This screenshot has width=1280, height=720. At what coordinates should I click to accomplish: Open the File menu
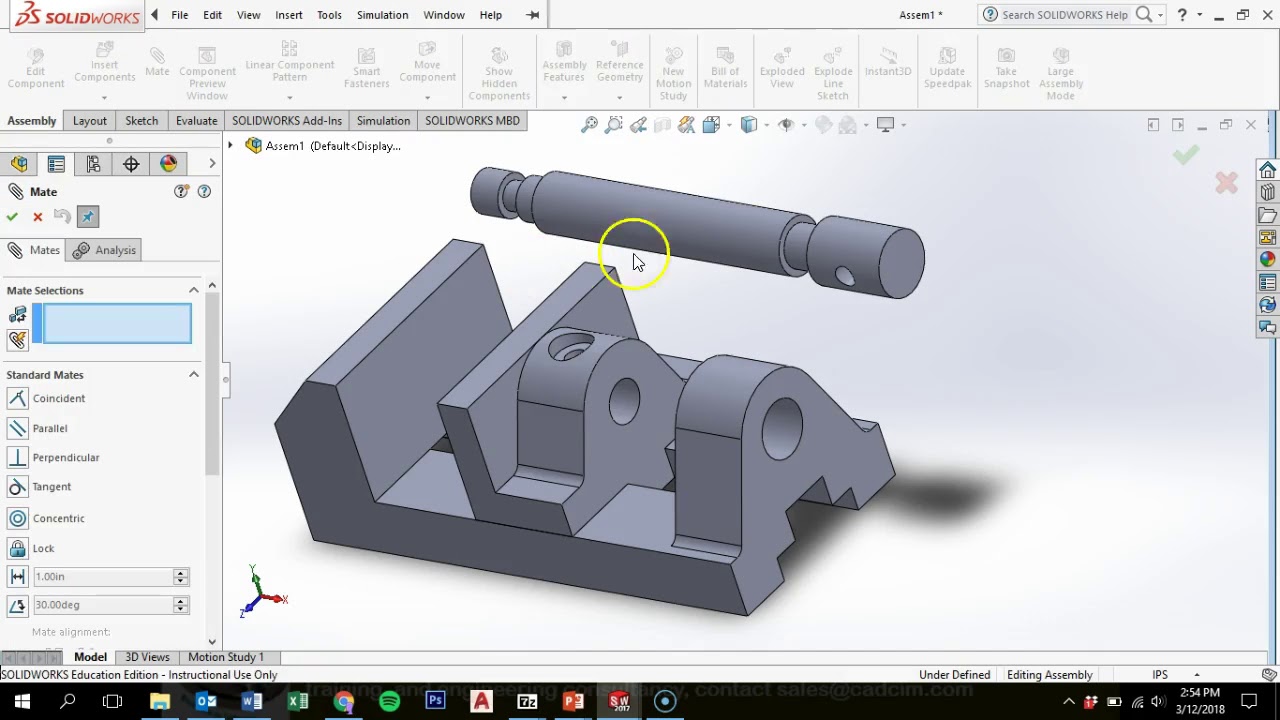(x=180, y=15)
